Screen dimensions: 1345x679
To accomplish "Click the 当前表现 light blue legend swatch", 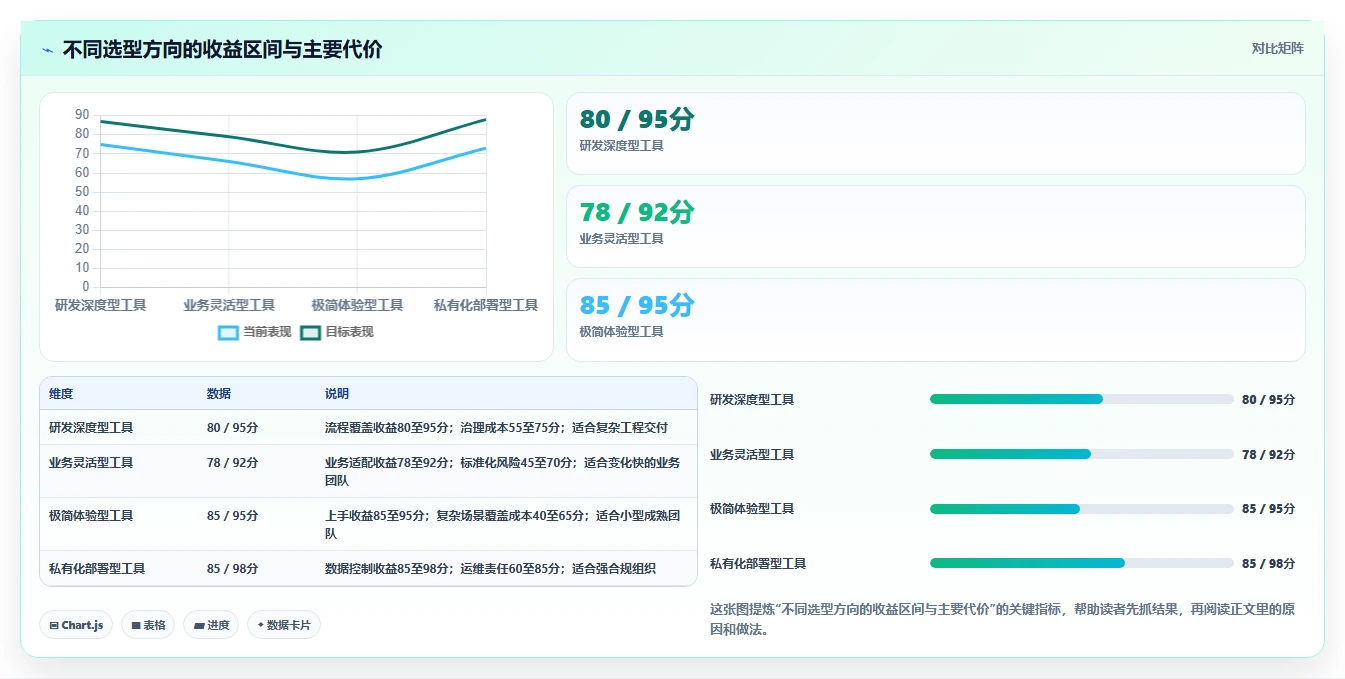I will 228,332.
